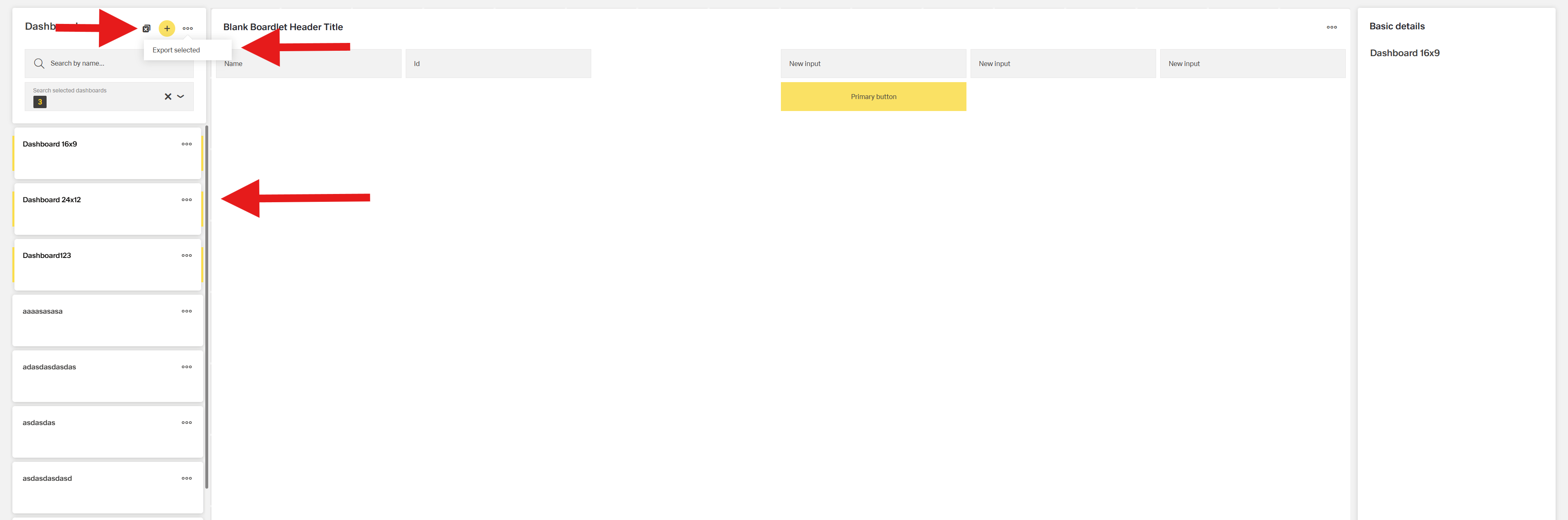1568x520 pixels.
Task: Click the magnifier search icon
Action: pos(39,64)
